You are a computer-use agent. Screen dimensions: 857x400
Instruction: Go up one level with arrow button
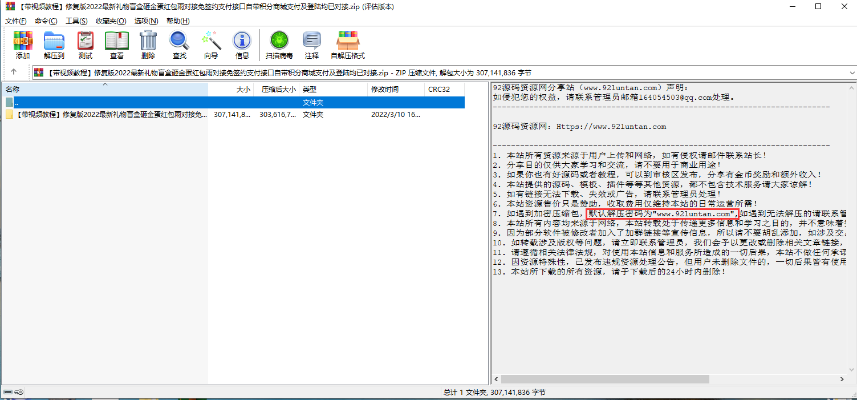(x=13, y=73)
